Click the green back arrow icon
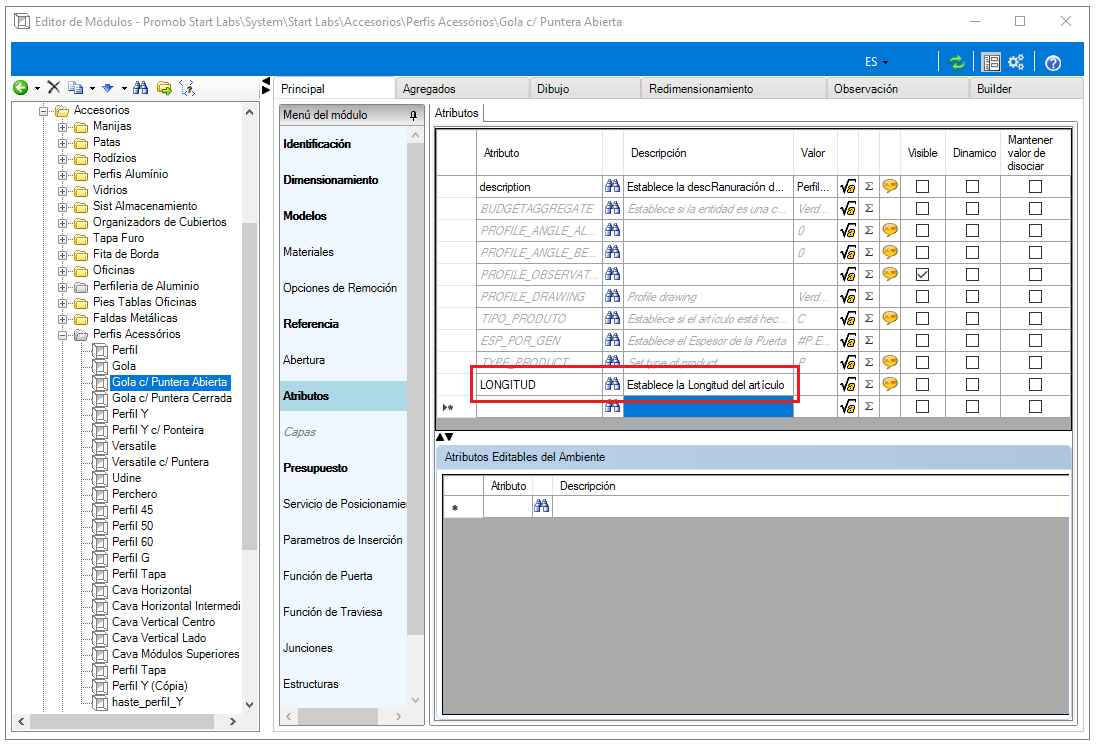This screenshot has height=748, width=1098. (20, 88)
